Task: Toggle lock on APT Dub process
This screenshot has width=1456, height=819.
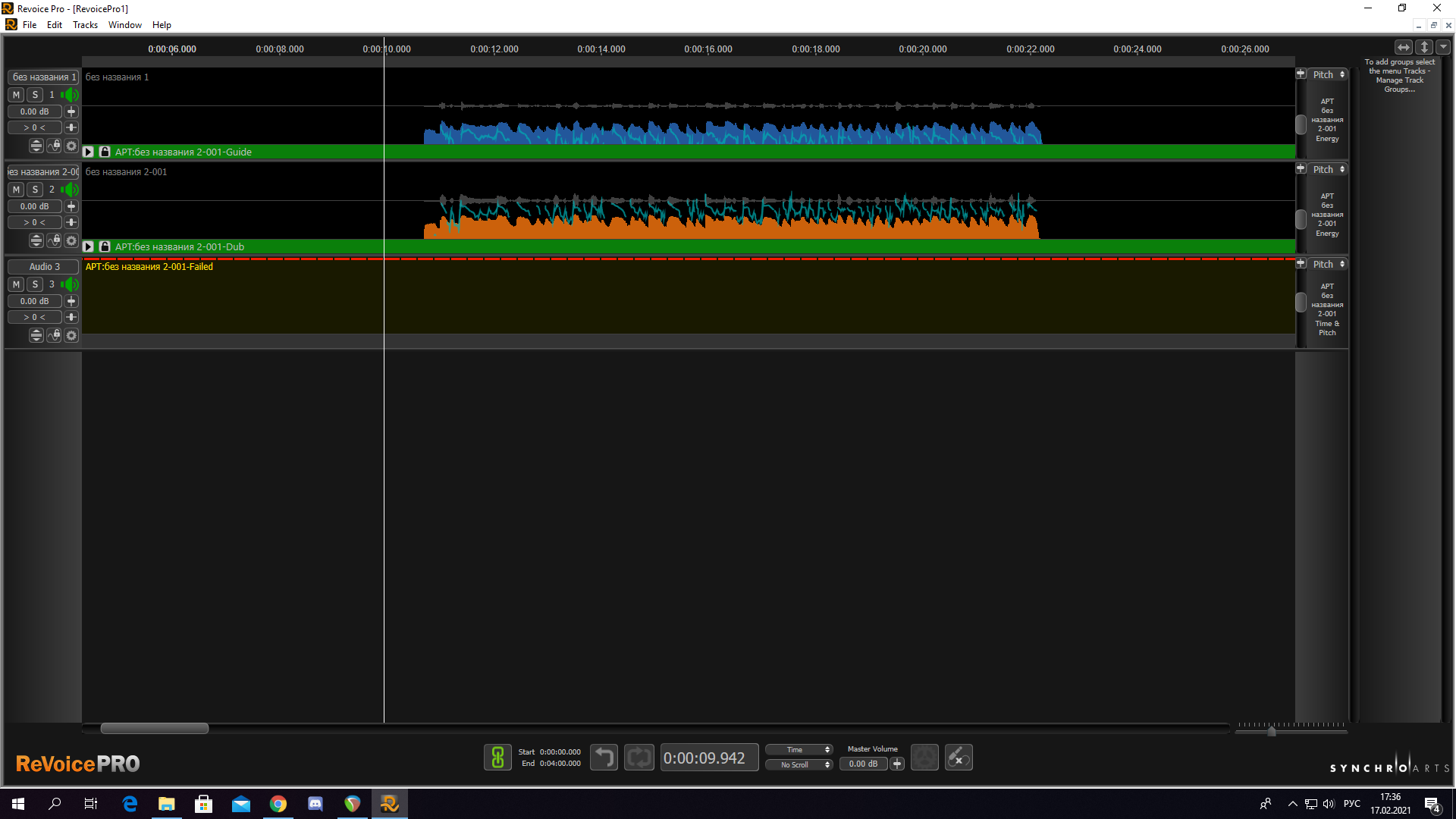Action: [x=105, y=247]
